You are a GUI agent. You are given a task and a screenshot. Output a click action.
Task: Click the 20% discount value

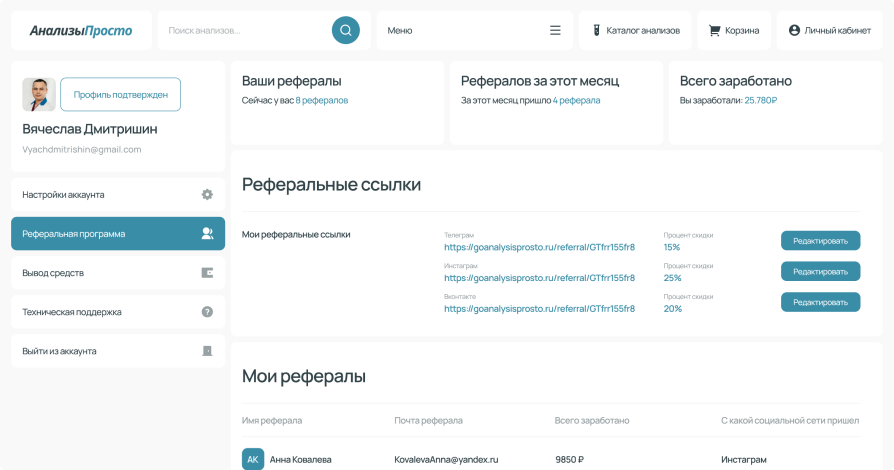click(673, 309)
